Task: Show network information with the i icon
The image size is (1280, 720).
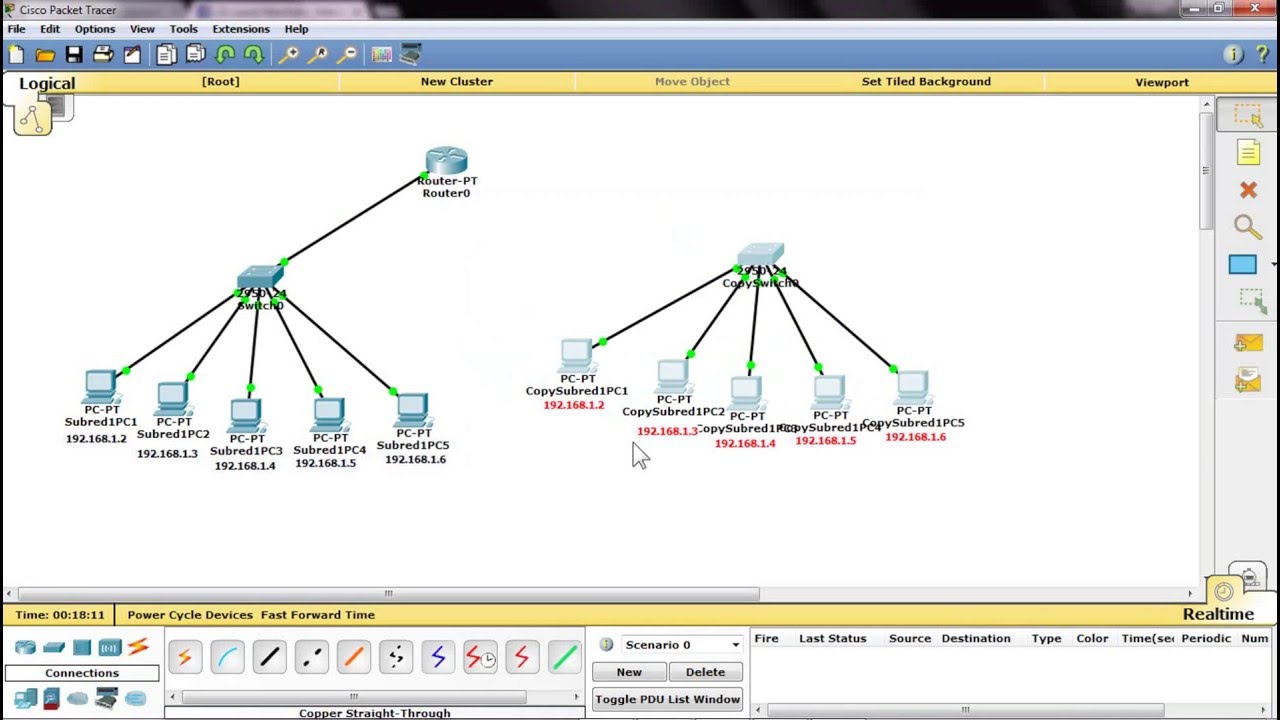Action: point(1233,55)
